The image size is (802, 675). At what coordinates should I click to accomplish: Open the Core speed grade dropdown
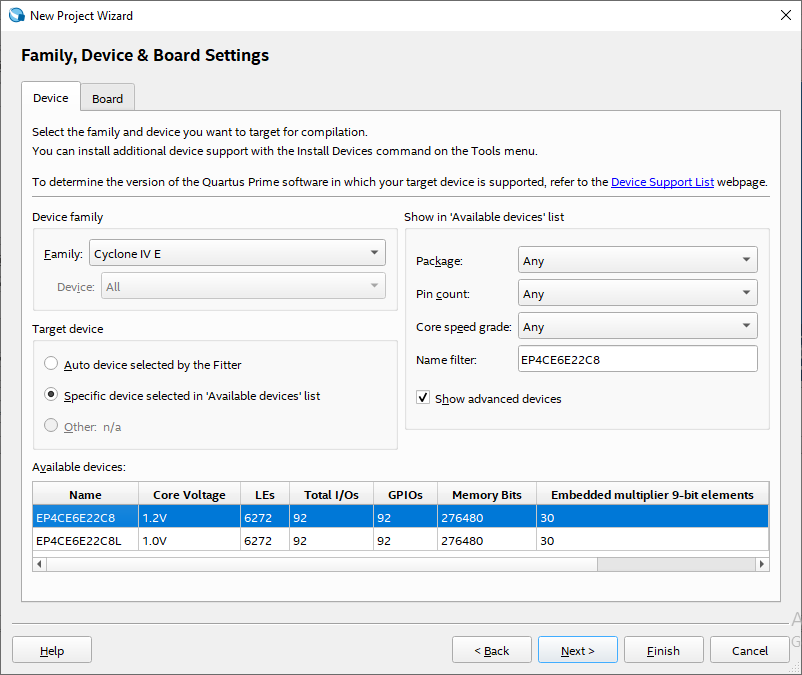click(x=637, y=326)
